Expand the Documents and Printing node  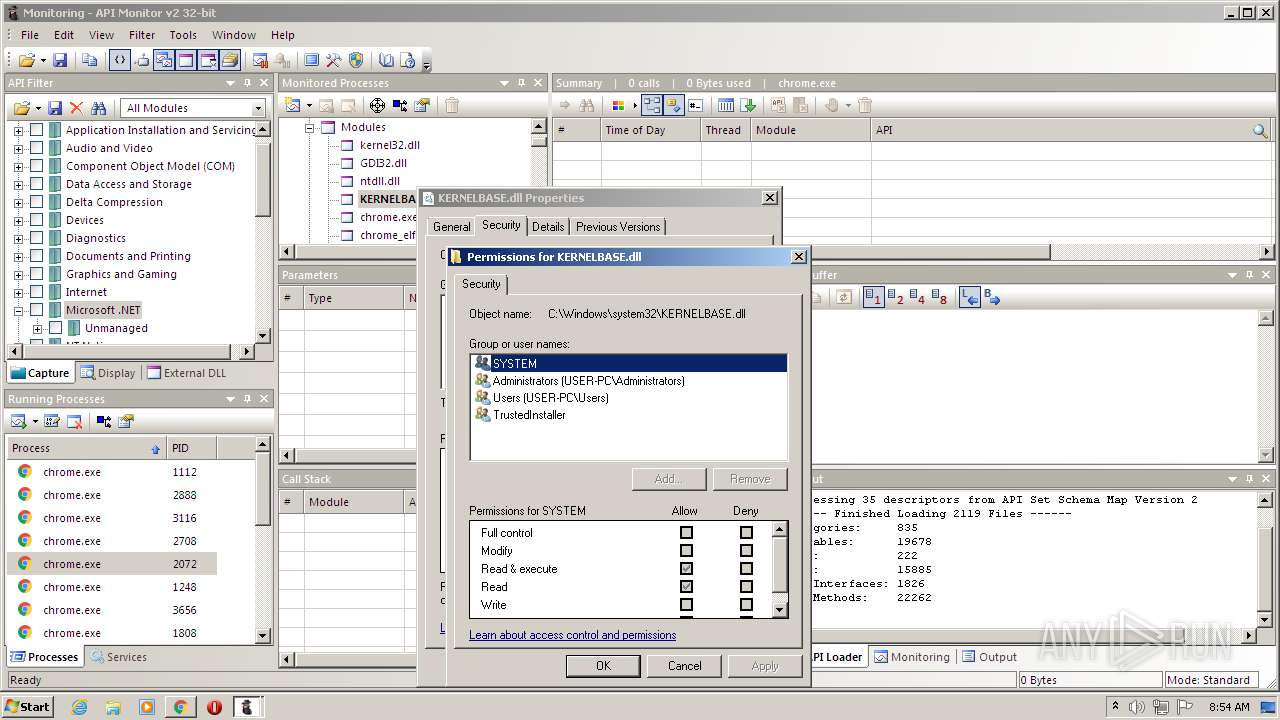(x=18, y=256)
